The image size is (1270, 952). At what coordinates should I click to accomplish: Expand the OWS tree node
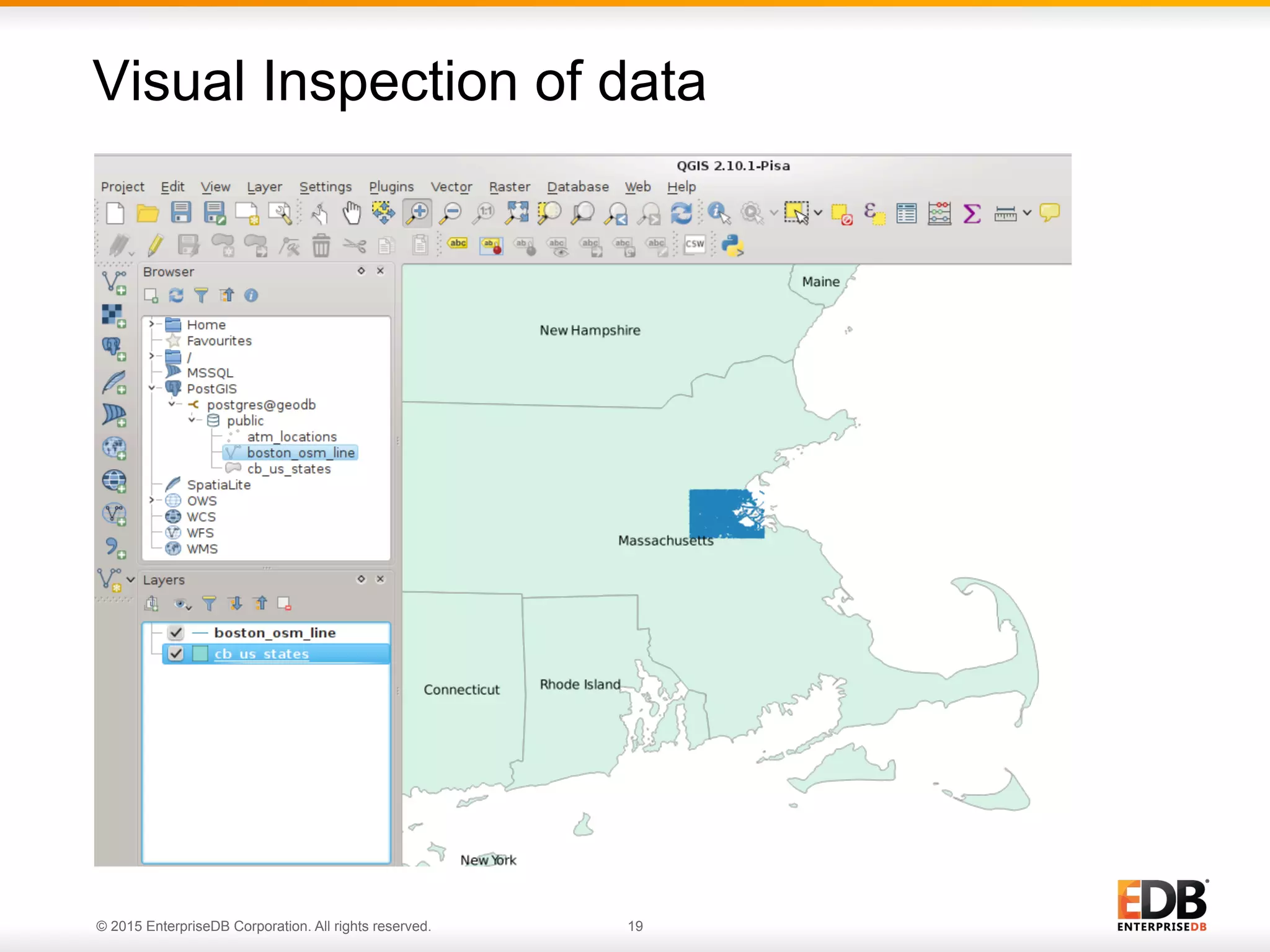[x=151, y=500]
